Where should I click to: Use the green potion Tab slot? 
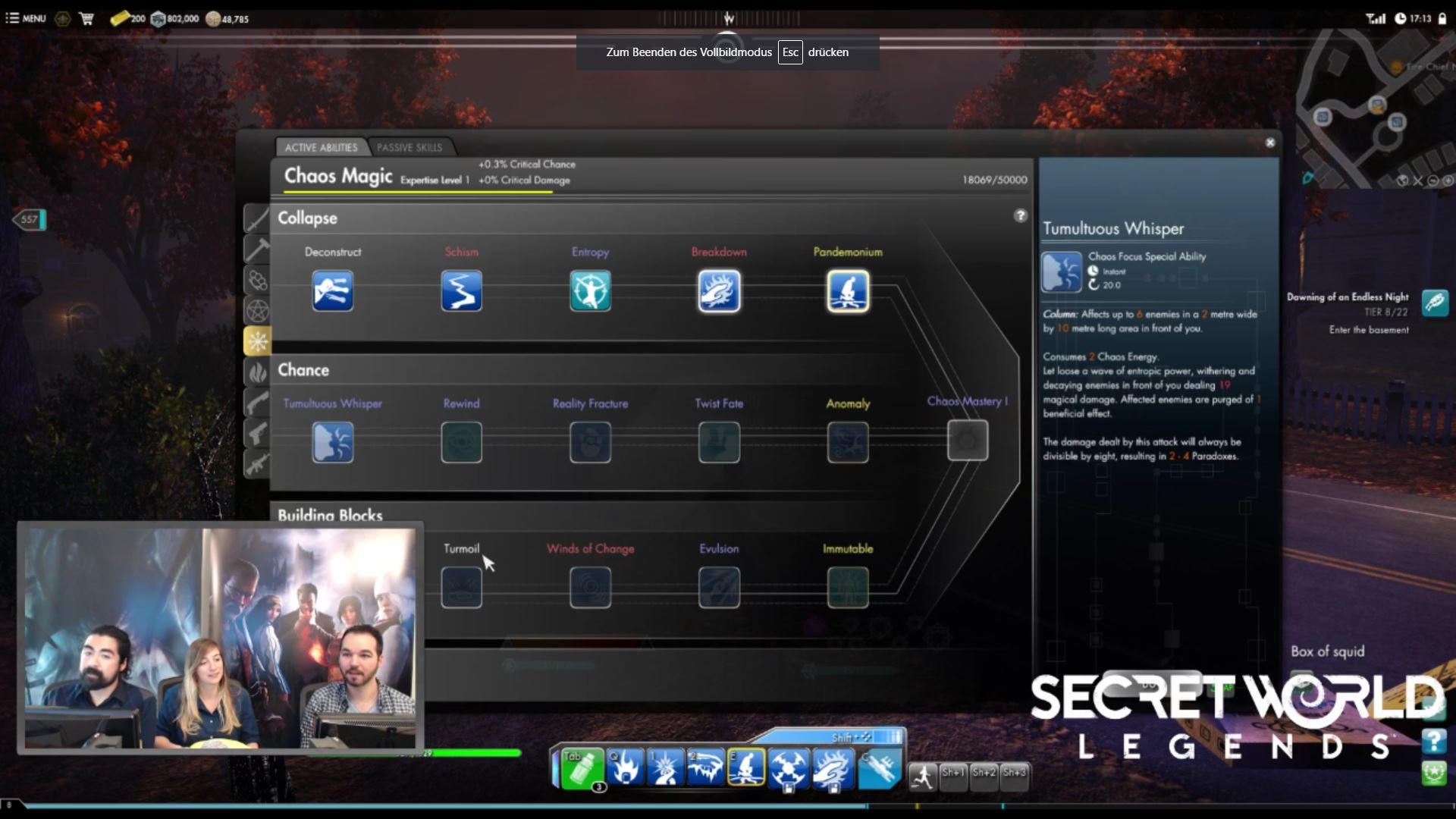pyautogui.click(x=581, y=768)
